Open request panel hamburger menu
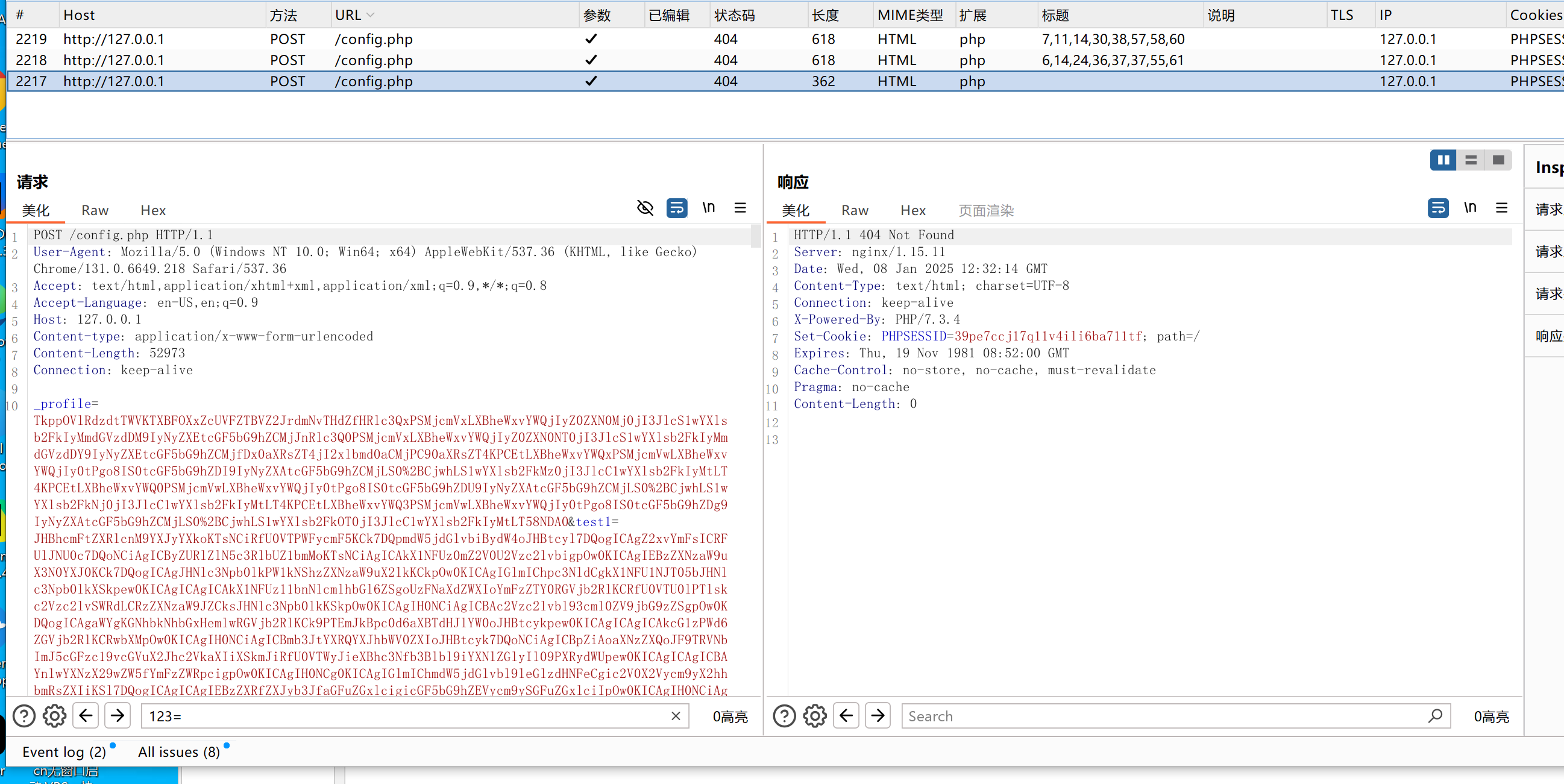 point(740,208)
